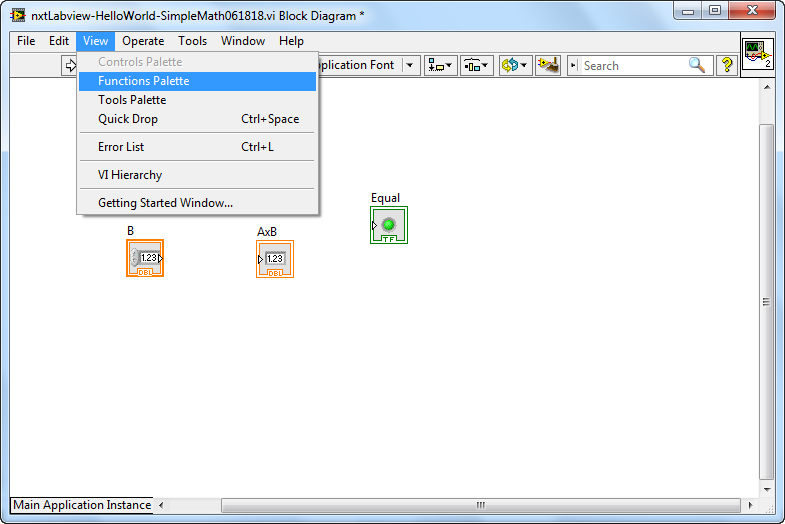The height and width of the screenshot is (524, 785).
Task: Open the Edit menu
Action: 59,41
